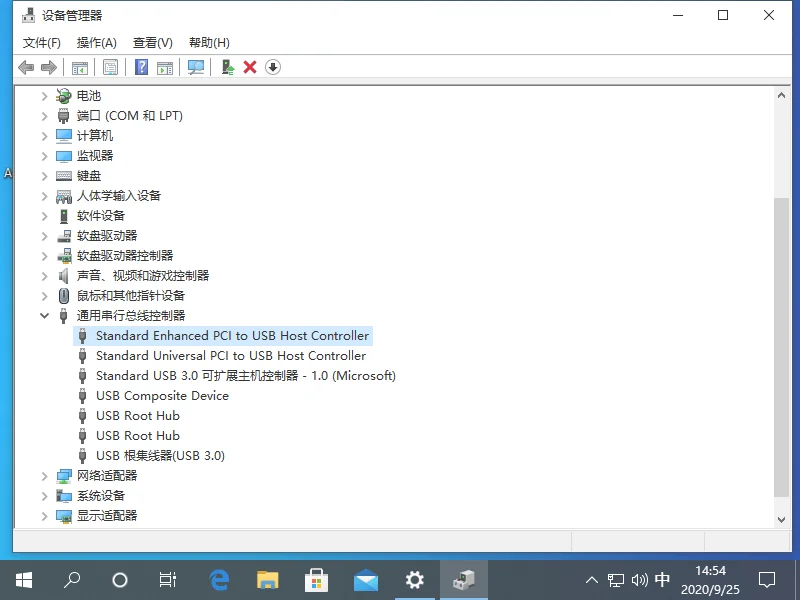Viewport: 800px width, 600px height.
Task: Select the 键盘 keyboard icon
Action: click(x=64, y=176)
